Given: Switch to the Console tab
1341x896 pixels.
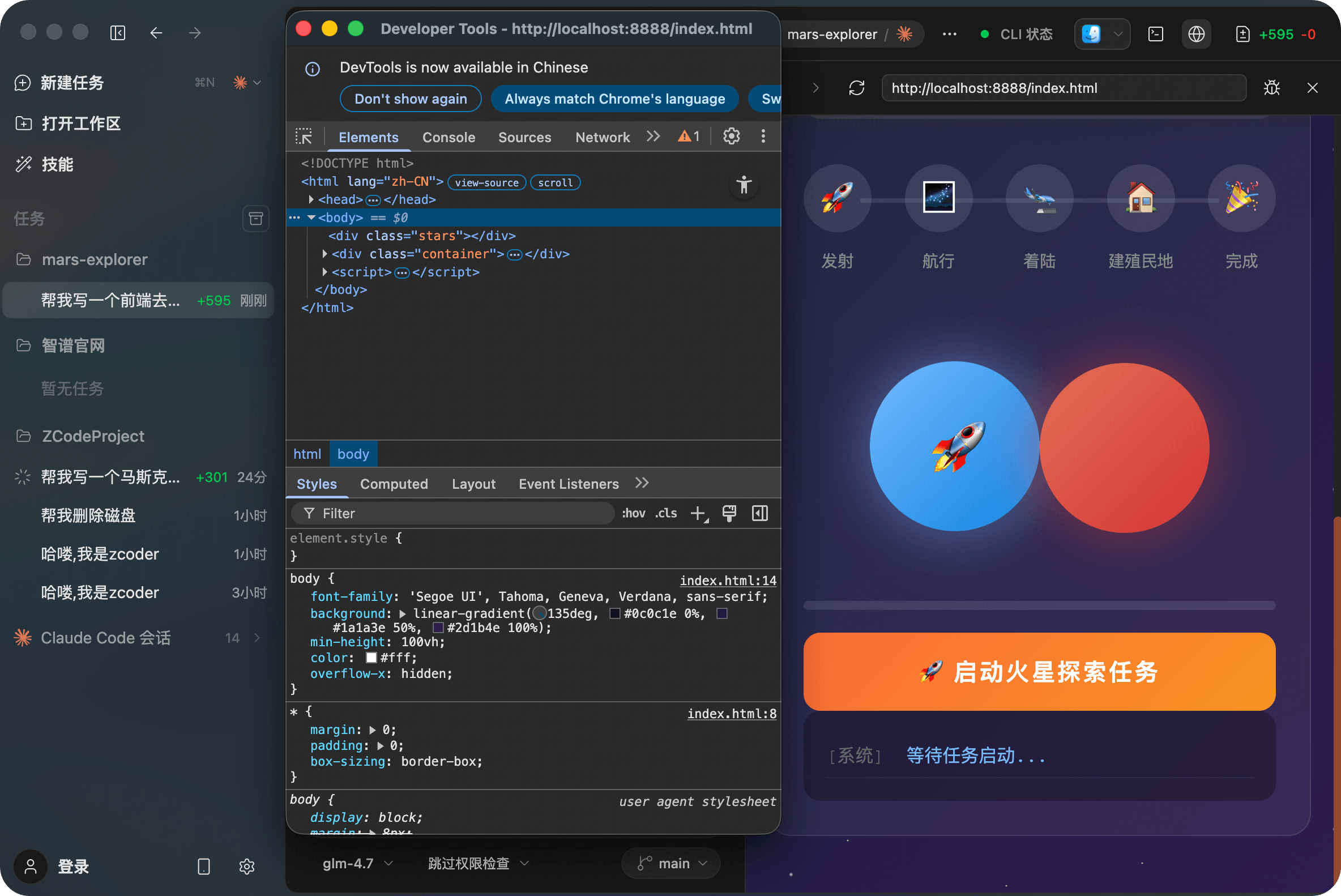Looking at the screenshot, I should click(x=449, y=137).
